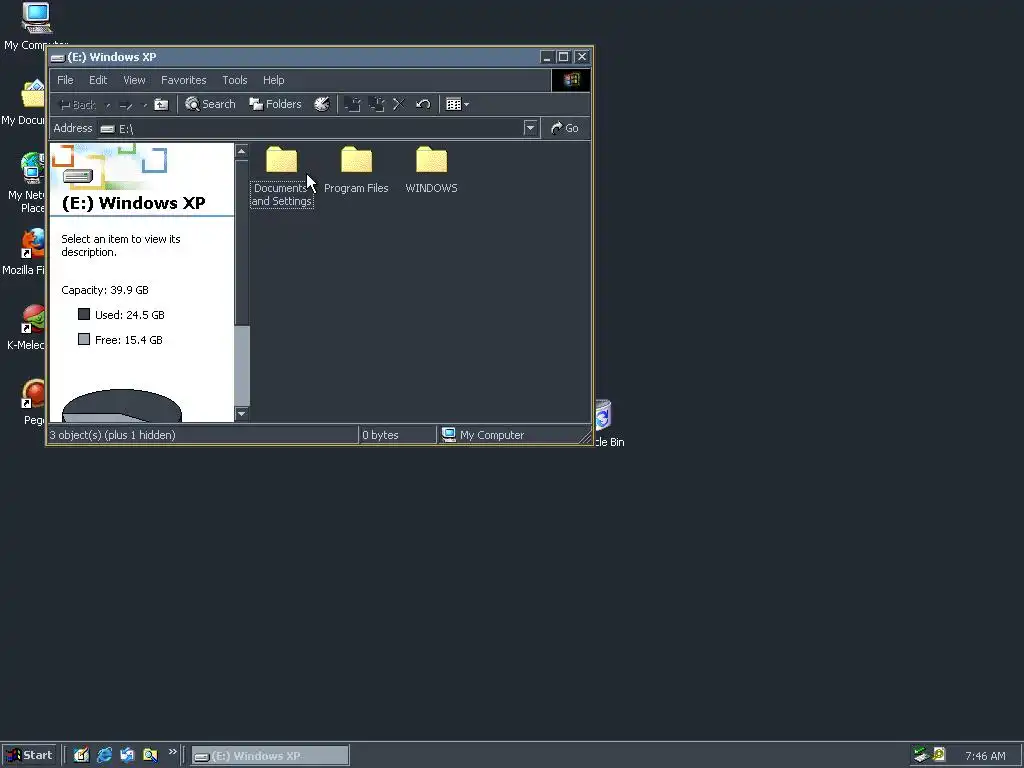This screenshot has width=1024, height=768.
Task: Click the Move To toolbar icon
Action: [x=353, y=104]
